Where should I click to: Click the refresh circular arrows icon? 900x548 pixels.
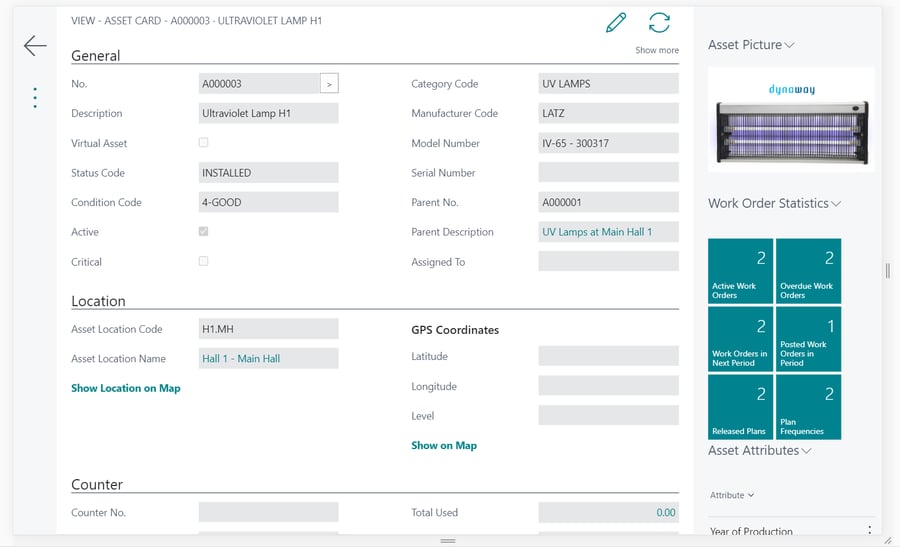click(659, 23)
